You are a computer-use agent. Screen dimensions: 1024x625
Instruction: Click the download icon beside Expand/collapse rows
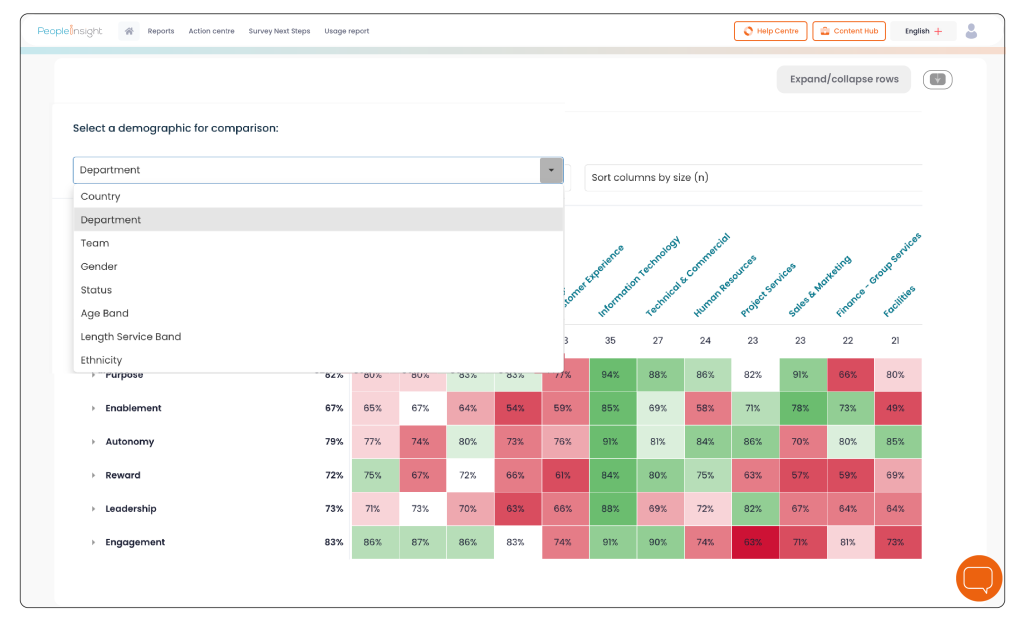point(937,79)
